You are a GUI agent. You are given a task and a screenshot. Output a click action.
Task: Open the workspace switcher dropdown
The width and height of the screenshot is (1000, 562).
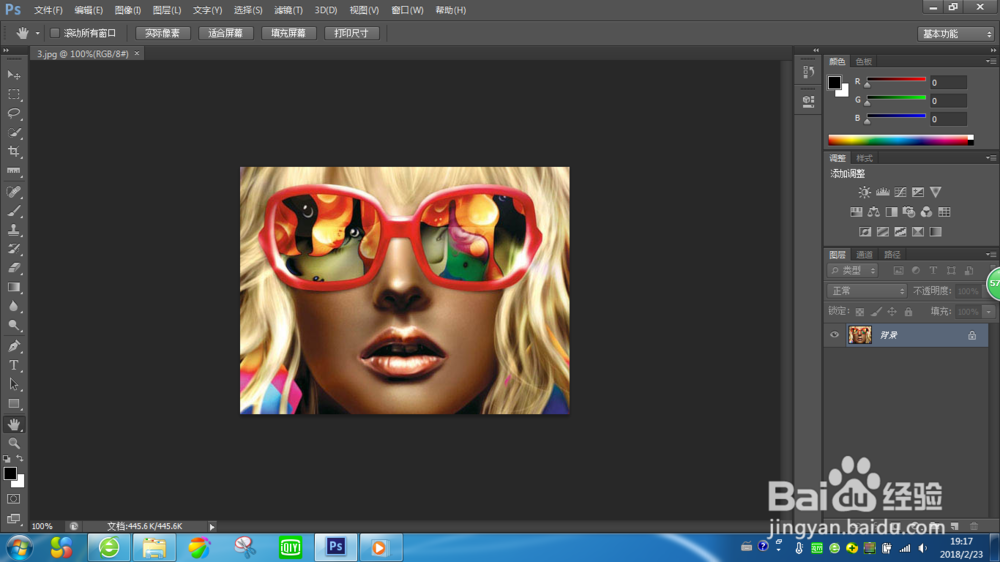click(955, 34)
